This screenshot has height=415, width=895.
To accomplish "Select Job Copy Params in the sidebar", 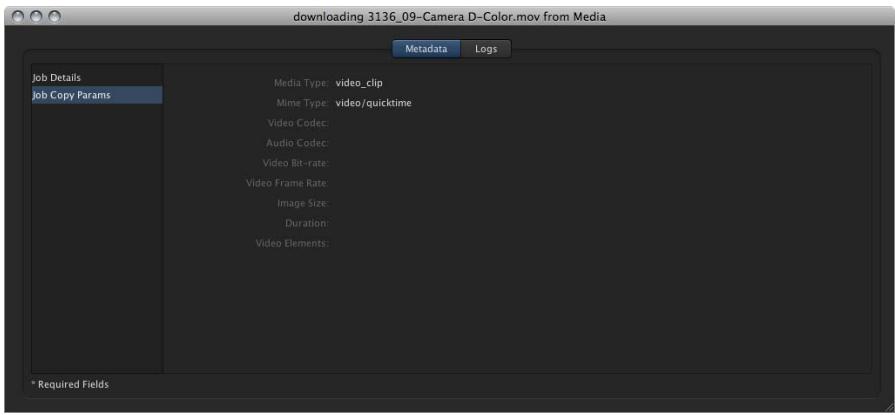I will (x=97, y=95).
